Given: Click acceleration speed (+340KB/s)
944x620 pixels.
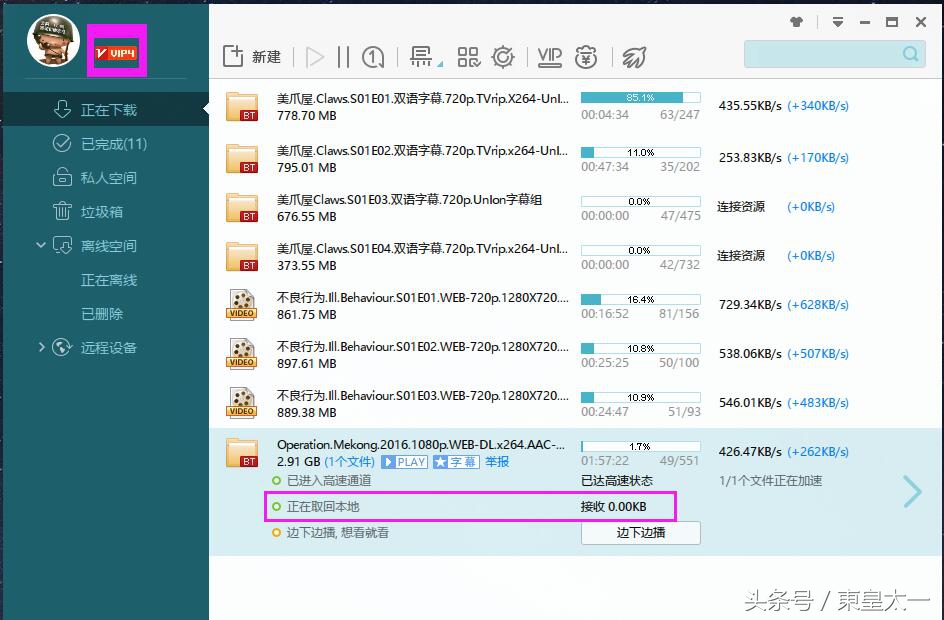Looking at the screenshot, I should point(818,106).
